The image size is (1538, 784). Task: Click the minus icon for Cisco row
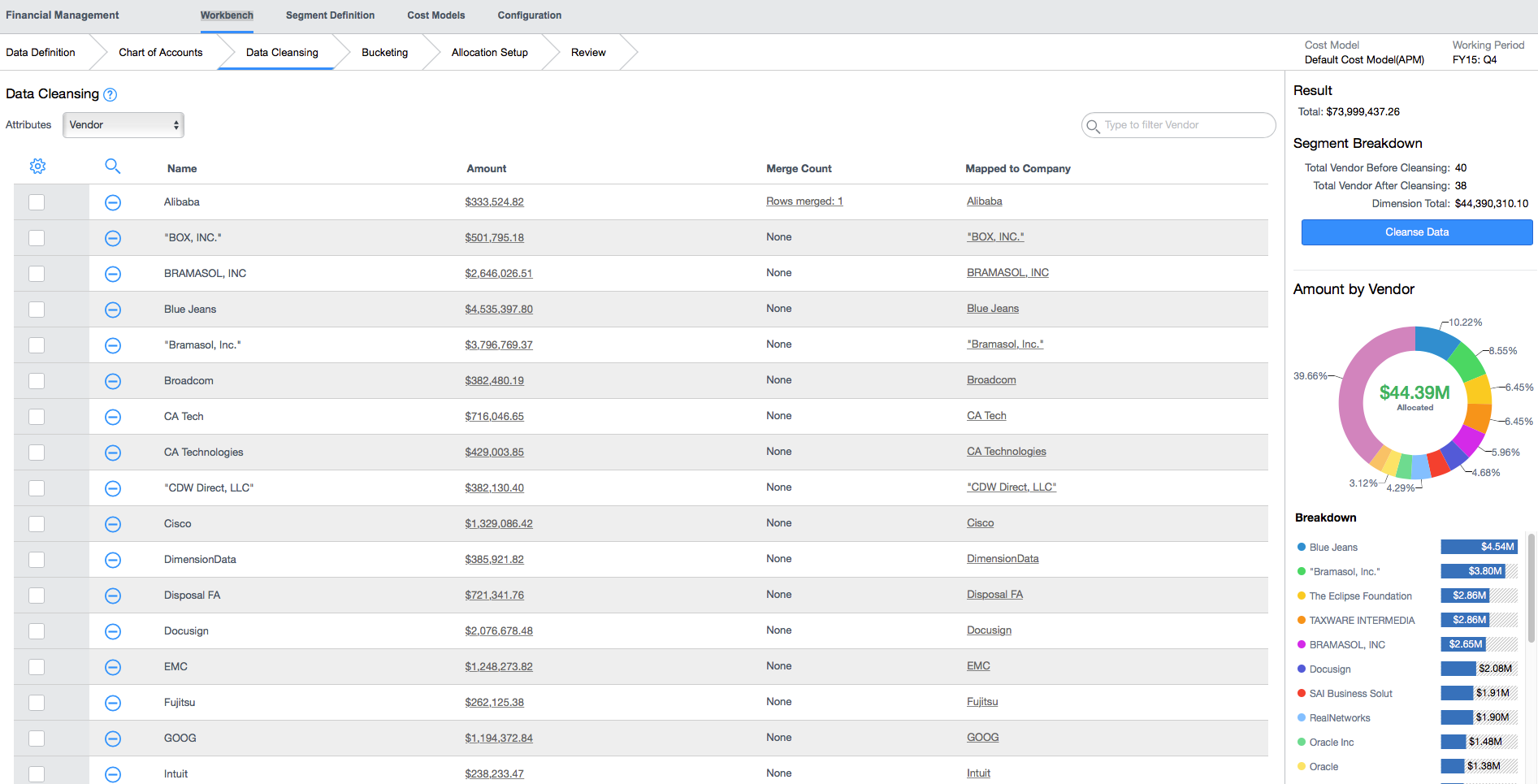tap(113, 524)
